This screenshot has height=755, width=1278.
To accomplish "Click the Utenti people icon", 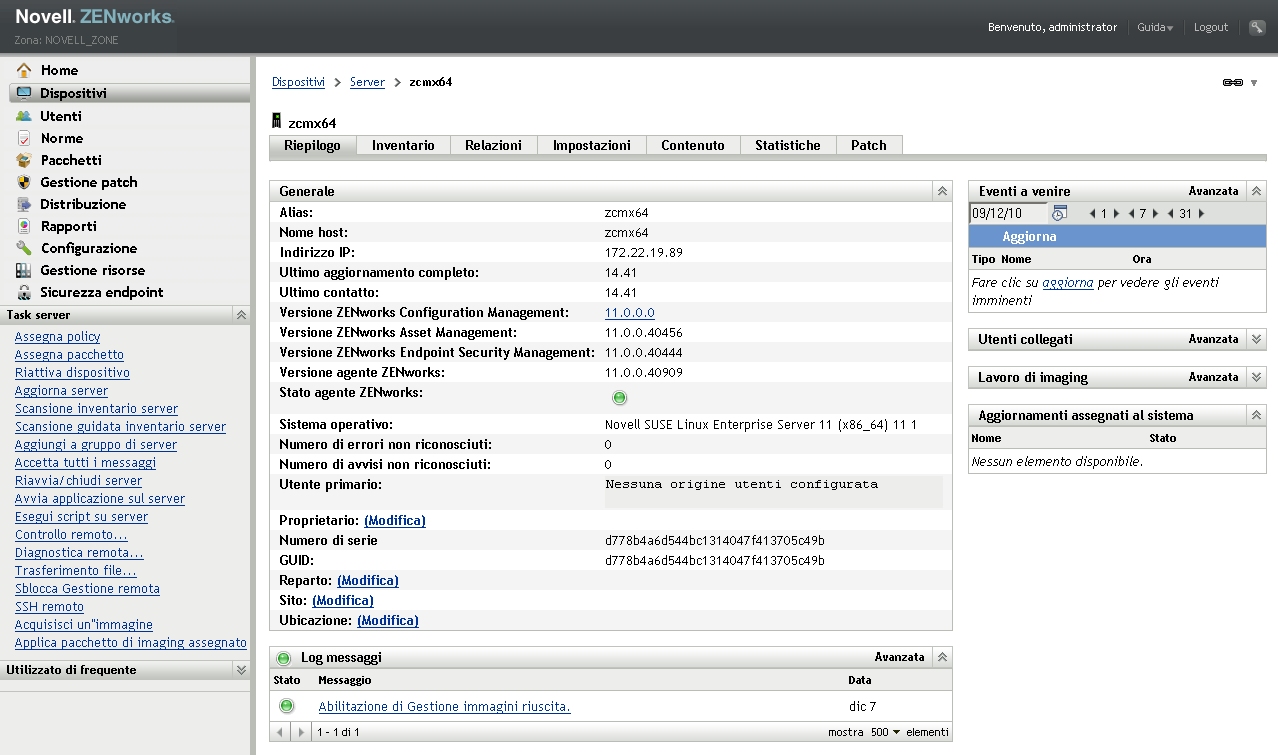I will coord(24,116).
